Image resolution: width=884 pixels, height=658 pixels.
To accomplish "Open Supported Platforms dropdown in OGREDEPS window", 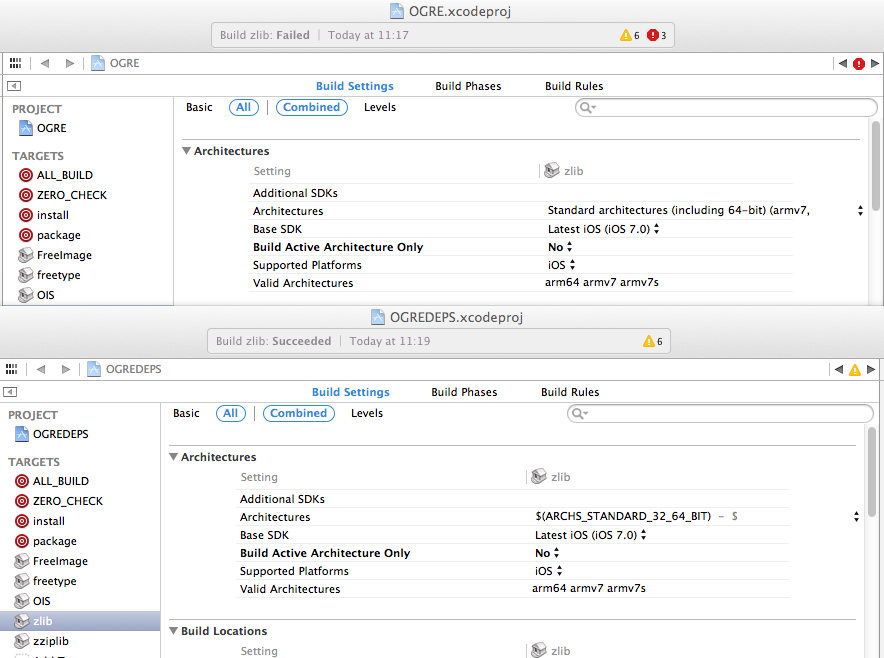I will (x=560, y=571).
